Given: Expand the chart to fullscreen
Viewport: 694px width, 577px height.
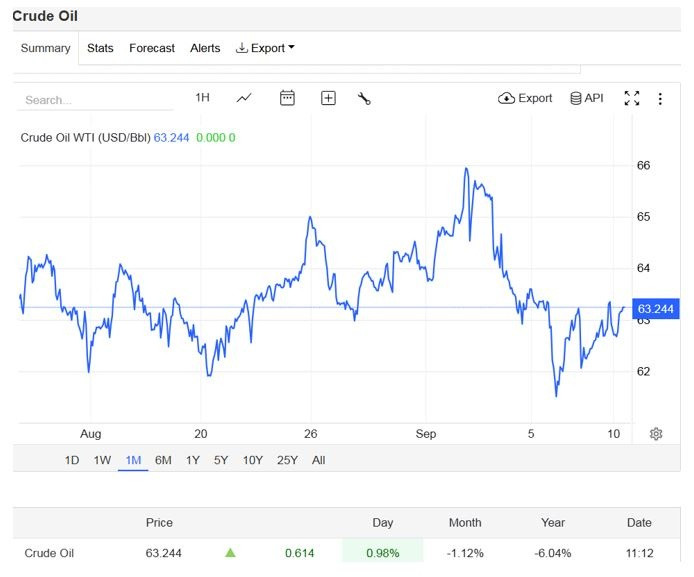Looking at the screenshot, I should [x=632, y=98].
